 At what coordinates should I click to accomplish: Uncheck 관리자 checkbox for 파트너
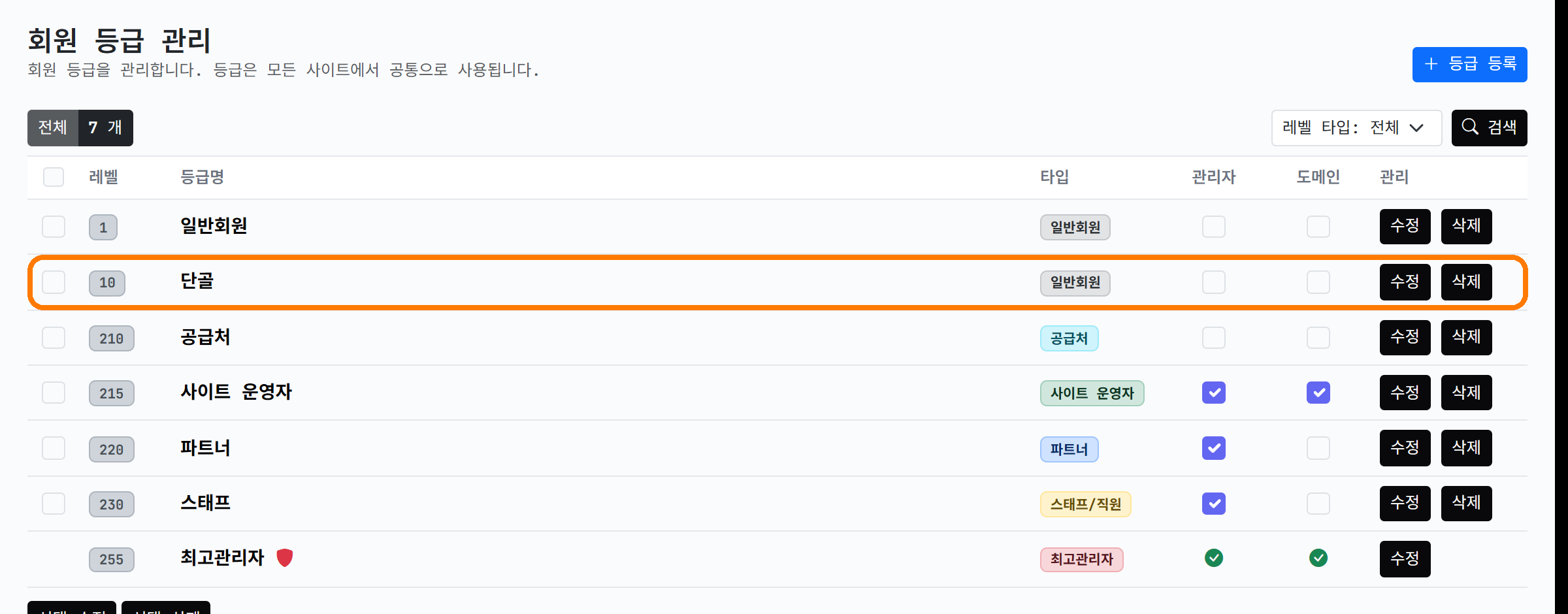[x=1214, y=448]
